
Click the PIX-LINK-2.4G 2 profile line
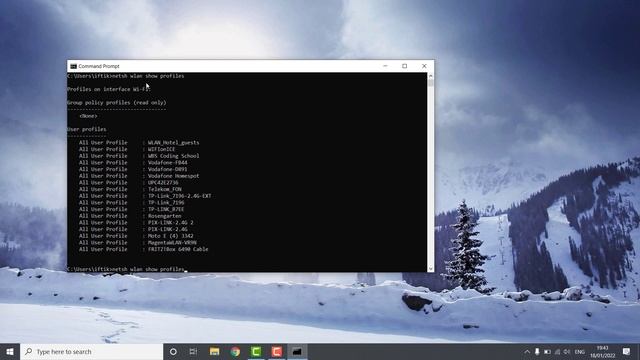pyautogui.click(x=136, y=222)
